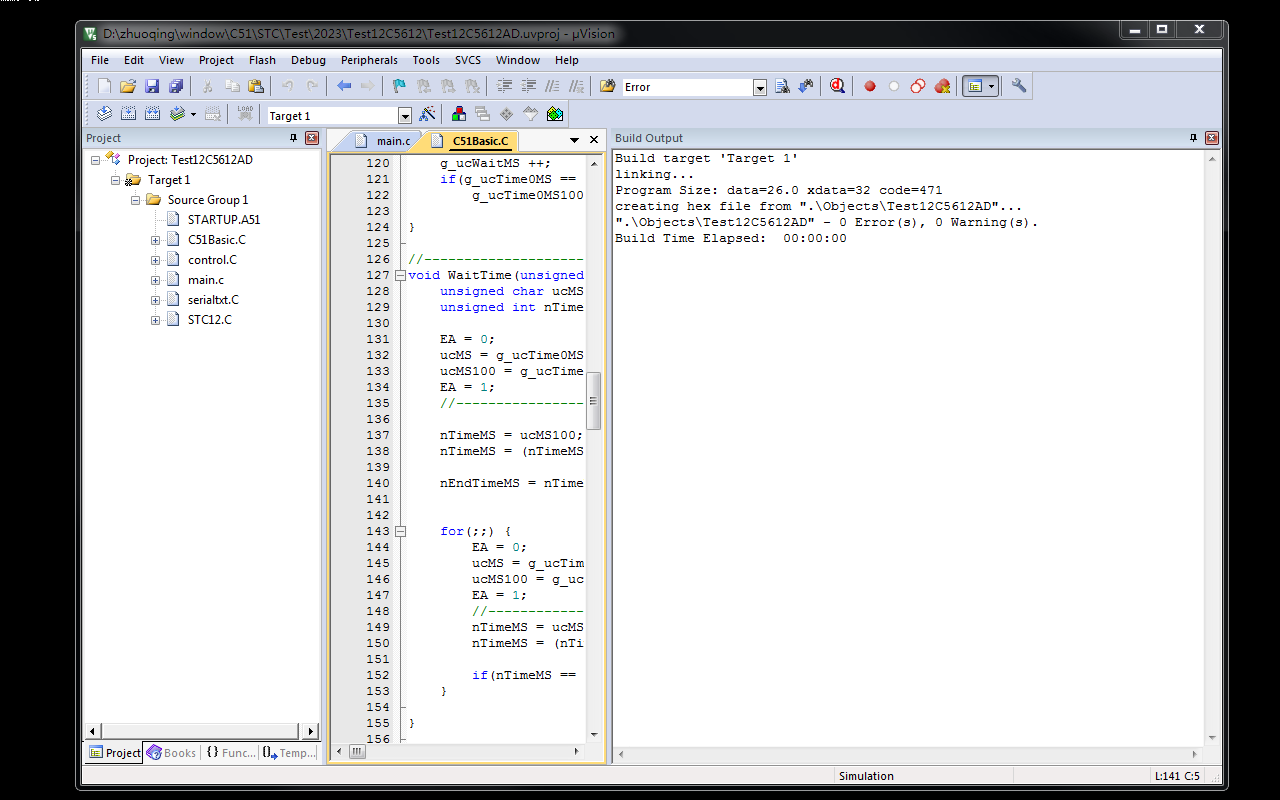Switch to the Templates panel tab
This screenshot has height=800, width=1280.
coord(289,753)
